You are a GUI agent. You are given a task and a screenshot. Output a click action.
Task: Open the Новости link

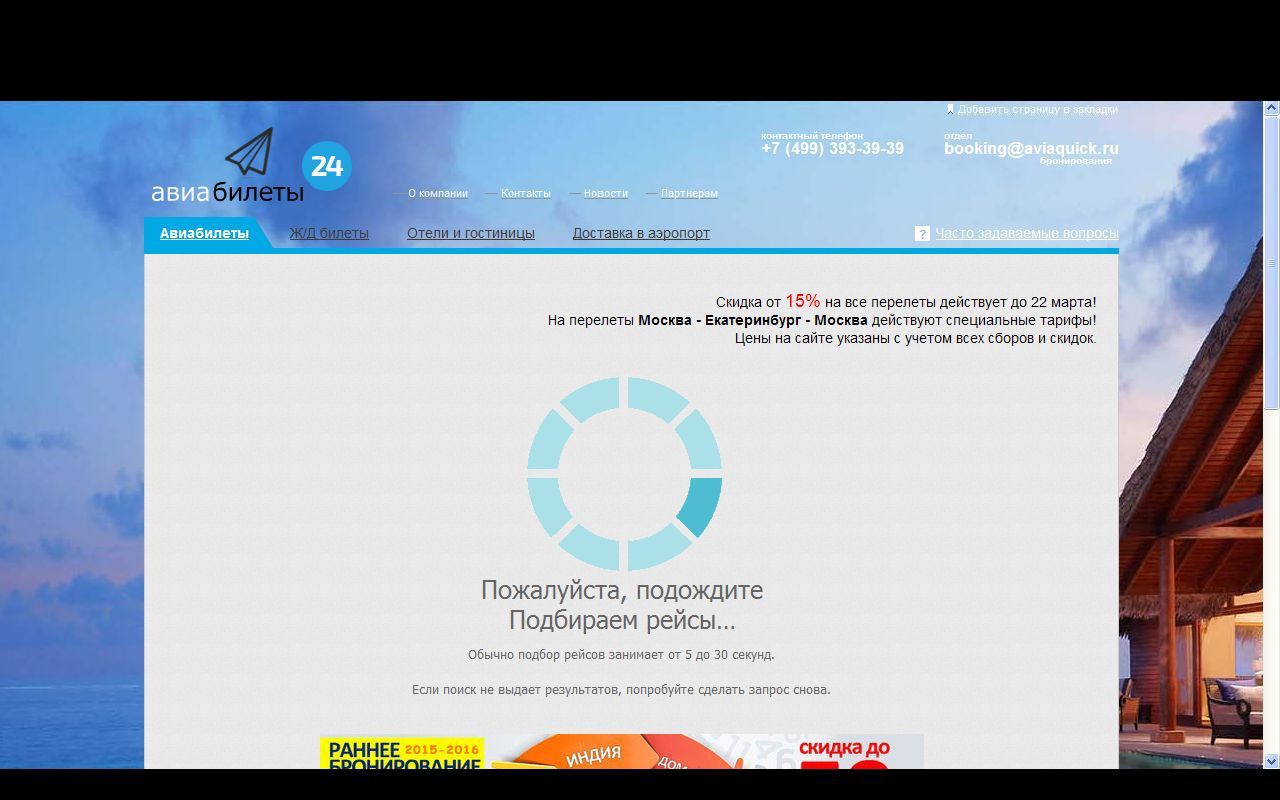click(606, 193)
